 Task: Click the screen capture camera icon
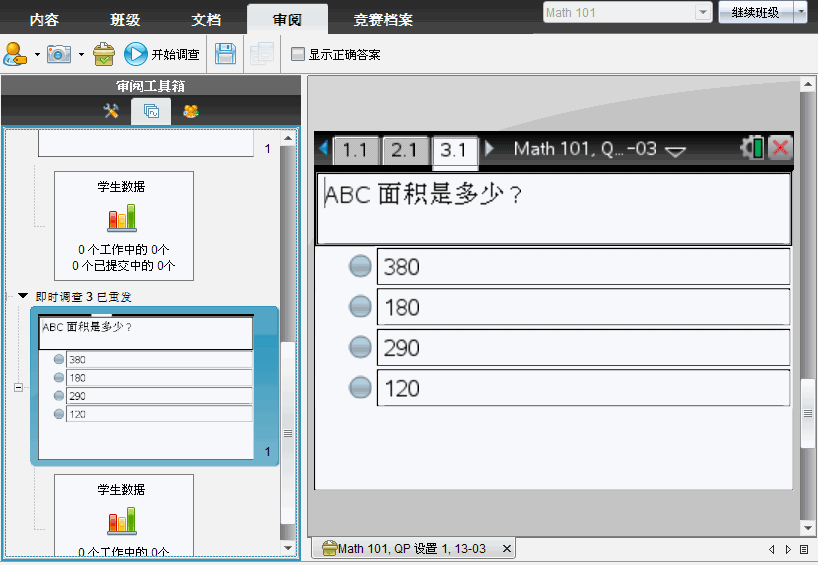coord(61,53)
